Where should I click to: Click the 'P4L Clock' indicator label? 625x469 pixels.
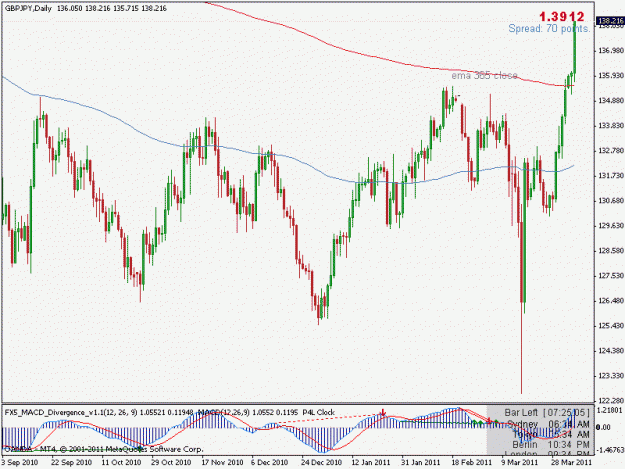[318, 412]
